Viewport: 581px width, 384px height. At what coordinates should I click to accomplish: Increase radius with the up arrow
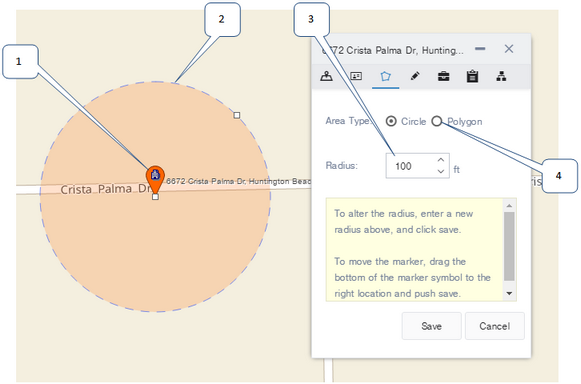[441, 160]
